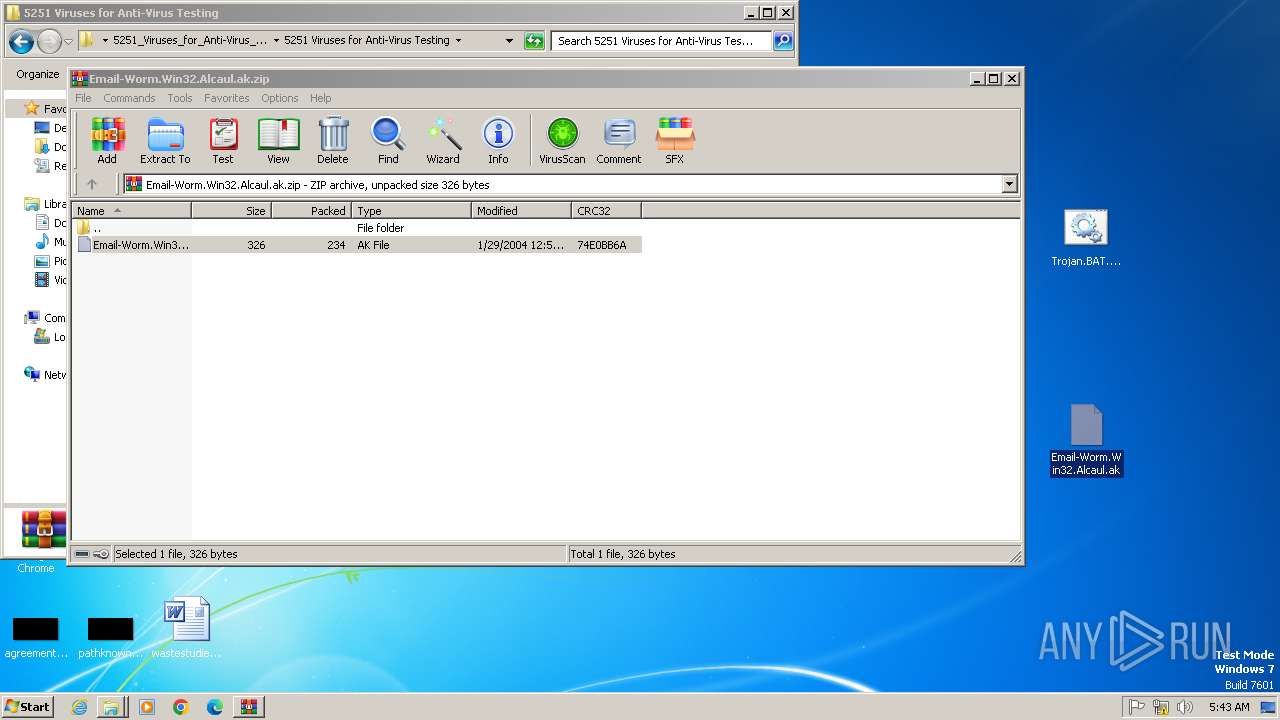Image resolution: width=1280 pixels, height=720 pixels.
Task: Open the Favorites menu
Action: [x=227, y=98]
